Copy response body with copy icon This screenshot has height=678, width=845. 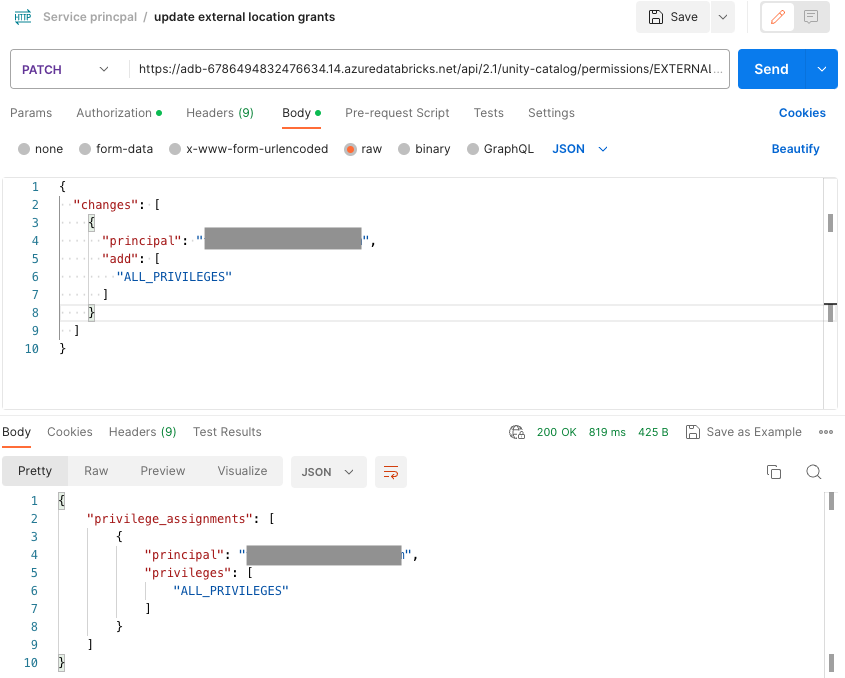pos(774,472)
